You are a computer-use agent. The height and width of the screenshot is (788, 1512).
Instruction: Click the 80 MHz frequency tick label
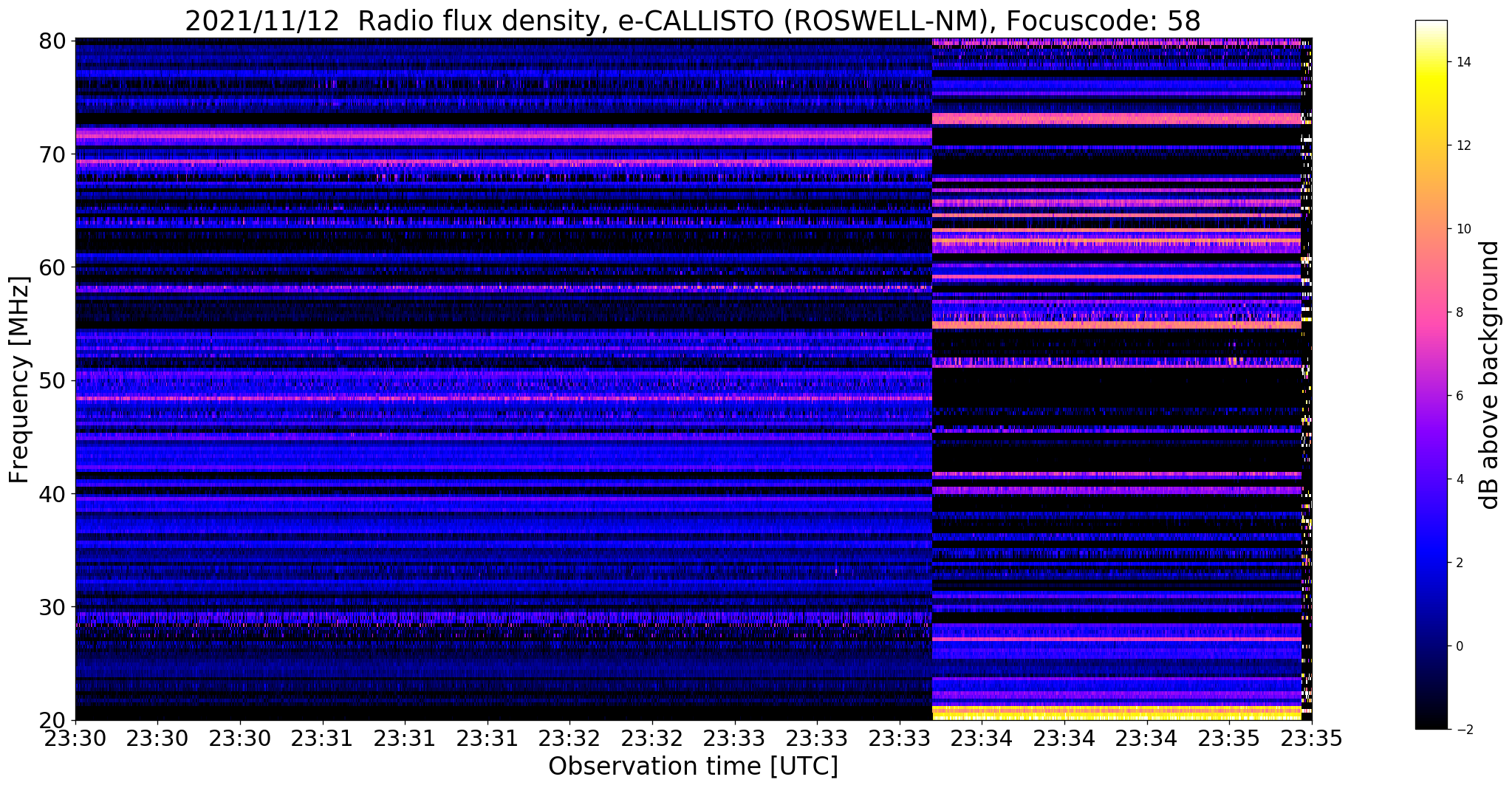52,41
